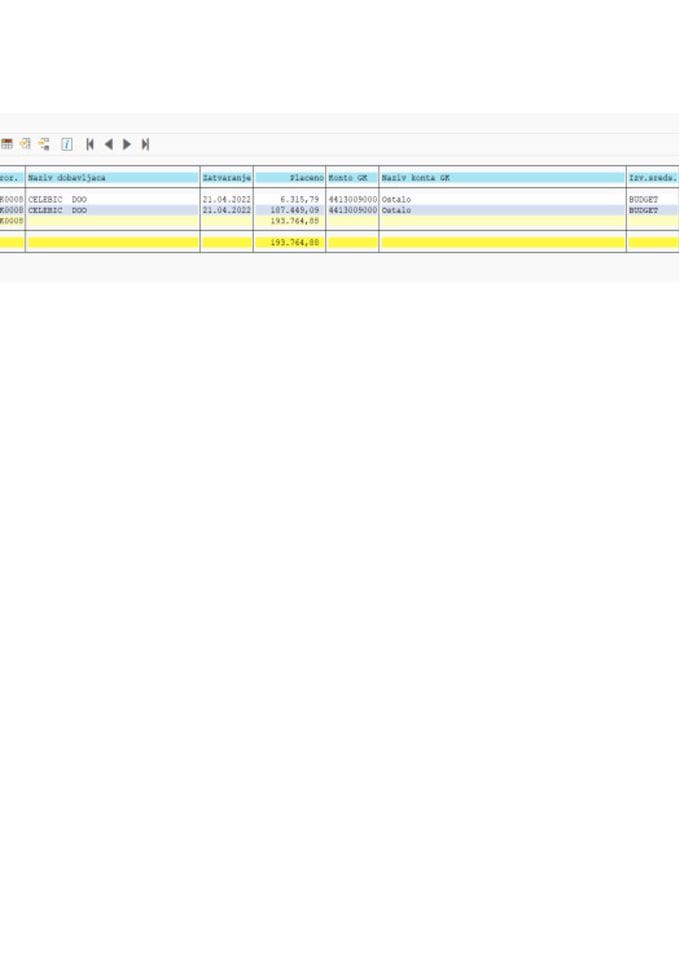Image resolution: width=679 pixels, height=960 pixels.
Task: Select the Izv.sreds. column header
Action: pyautogui.click(x=652, y=177)
